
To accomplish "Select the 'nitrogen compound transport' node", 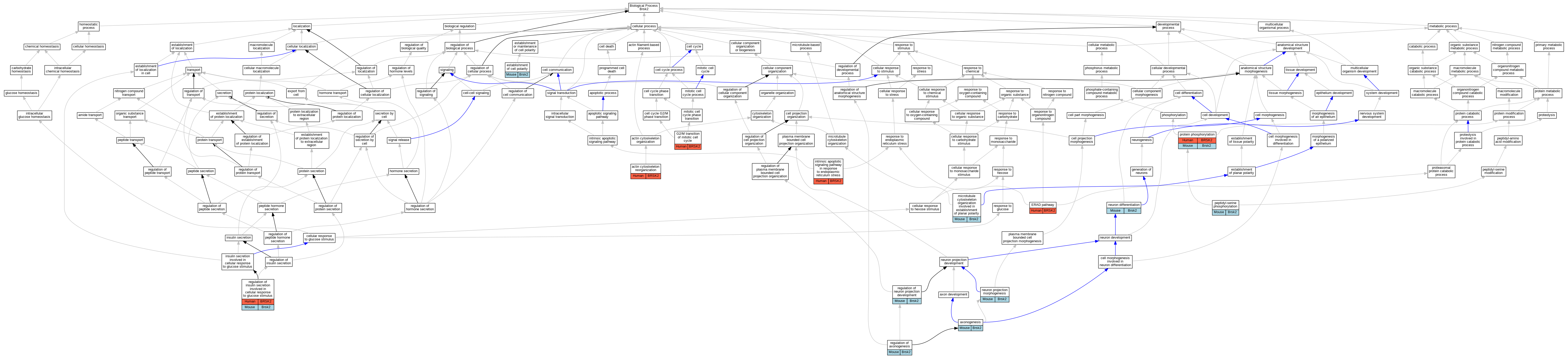I will [128, 93].
